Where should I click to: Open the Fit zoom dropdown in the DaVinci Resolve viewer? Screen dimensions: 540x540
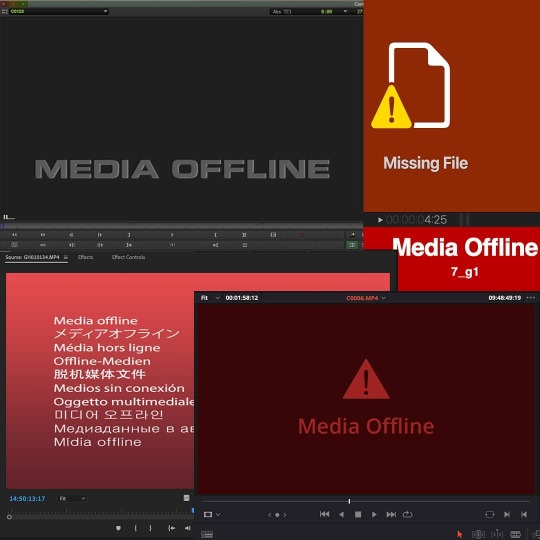pyautogui.click(x=210, y=298)
